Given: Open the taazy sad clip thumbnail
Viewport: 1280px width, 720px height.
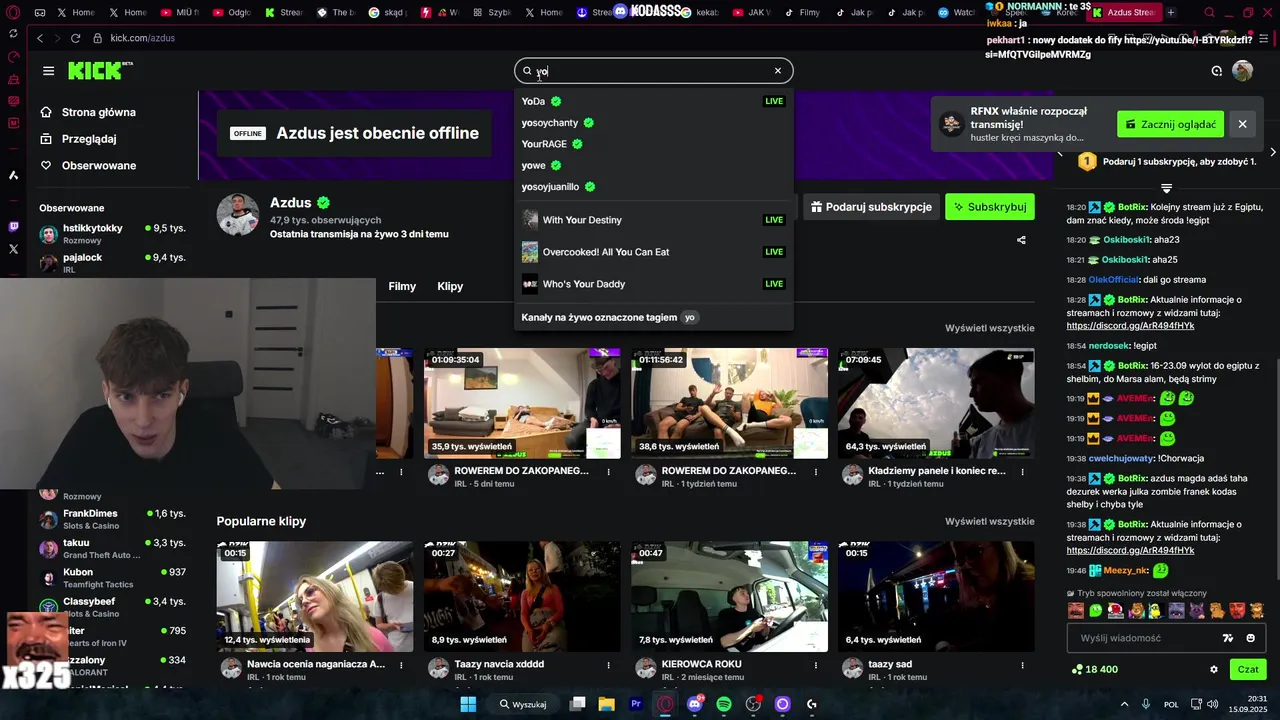Looking at the screenshot, I should coord(936,596).
